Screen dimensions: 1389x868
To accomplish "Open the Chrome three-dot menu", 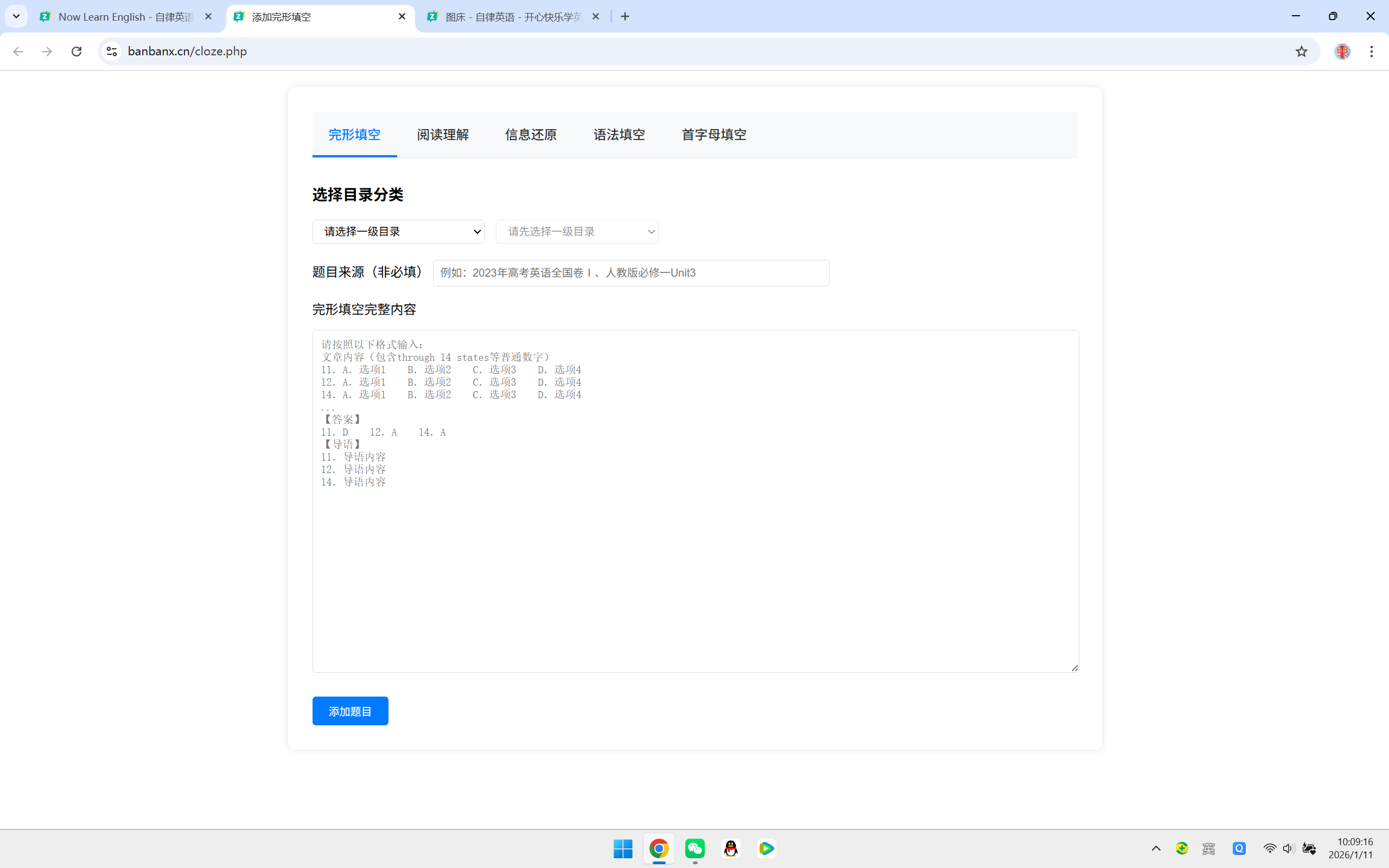I will [1371, 52].
